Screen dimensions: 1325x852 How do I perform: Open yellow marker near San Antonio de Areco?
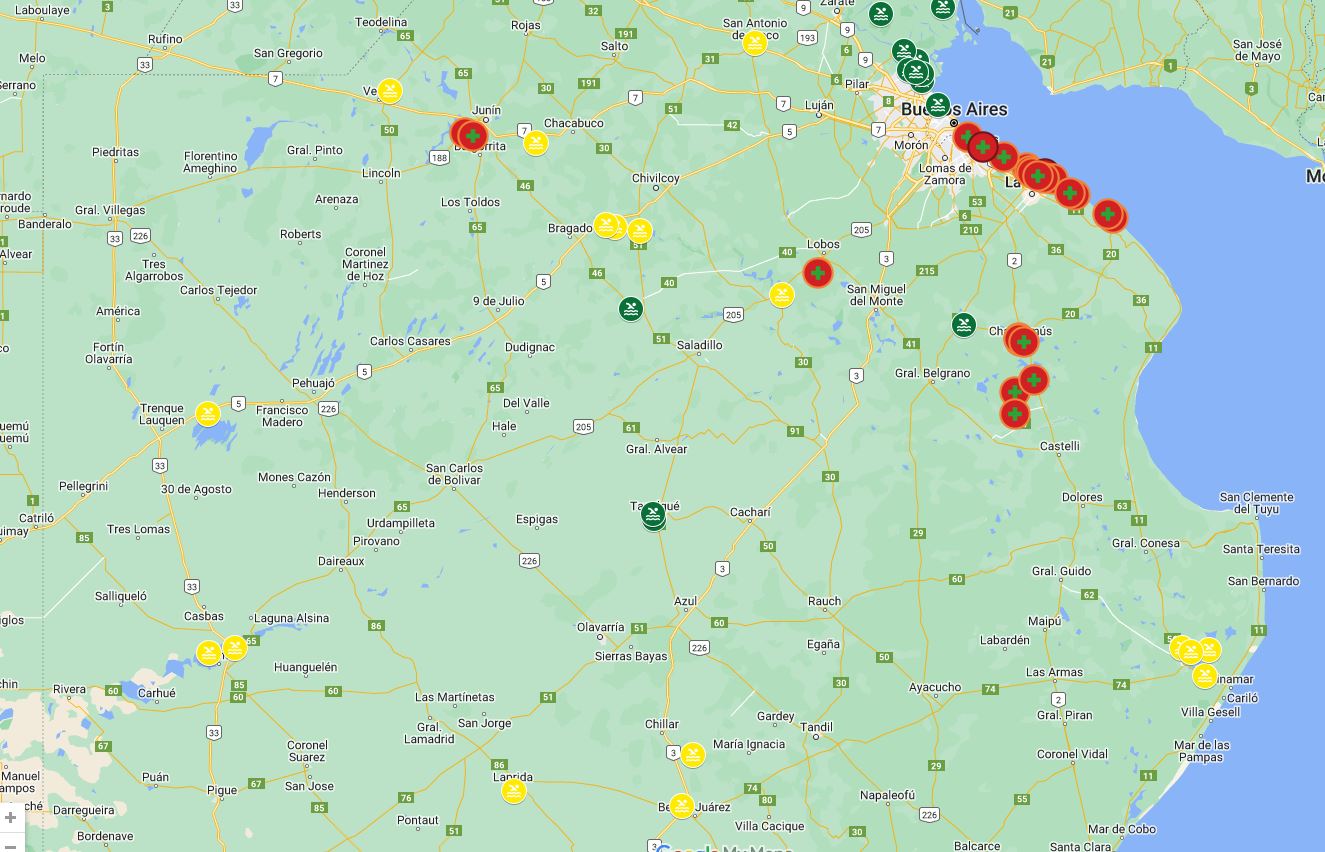tap(755, 43)
